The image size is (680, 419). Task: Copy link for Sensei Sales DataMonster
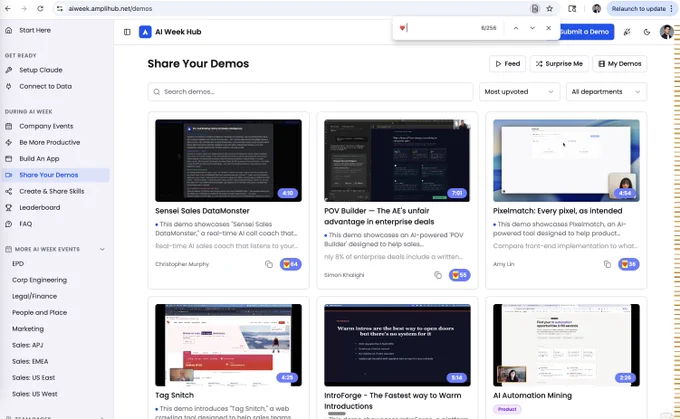[x=269, y=264]
